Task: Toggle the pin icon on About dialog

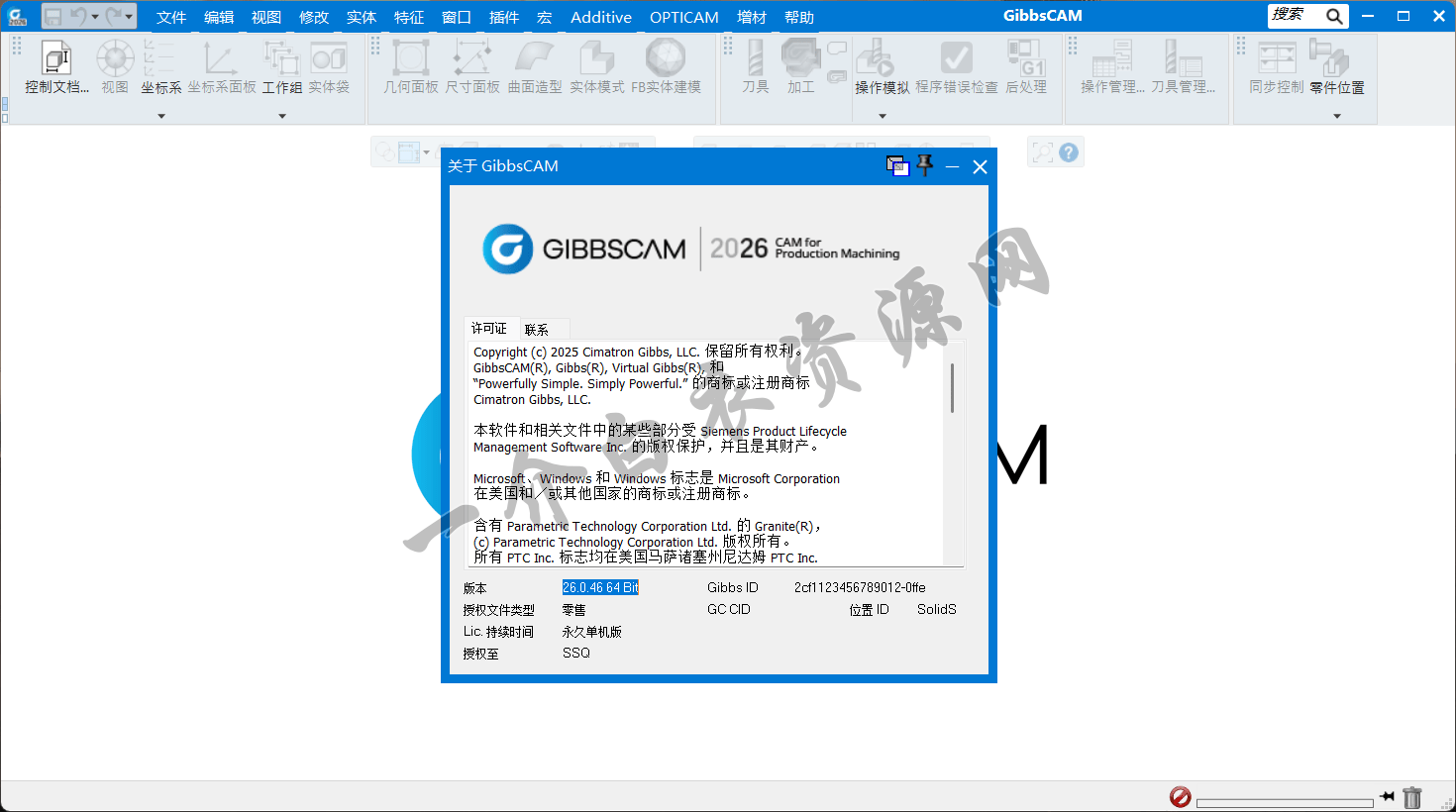Action: pos(925,166)
